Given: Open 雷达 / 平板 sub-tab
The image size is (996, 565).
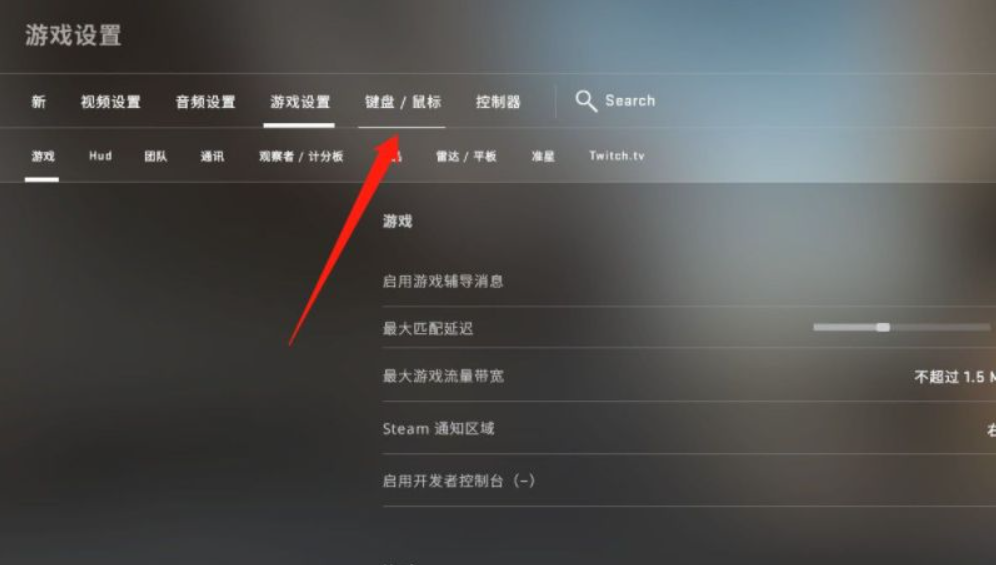Looking at the screenshot, I should (466, 156).
